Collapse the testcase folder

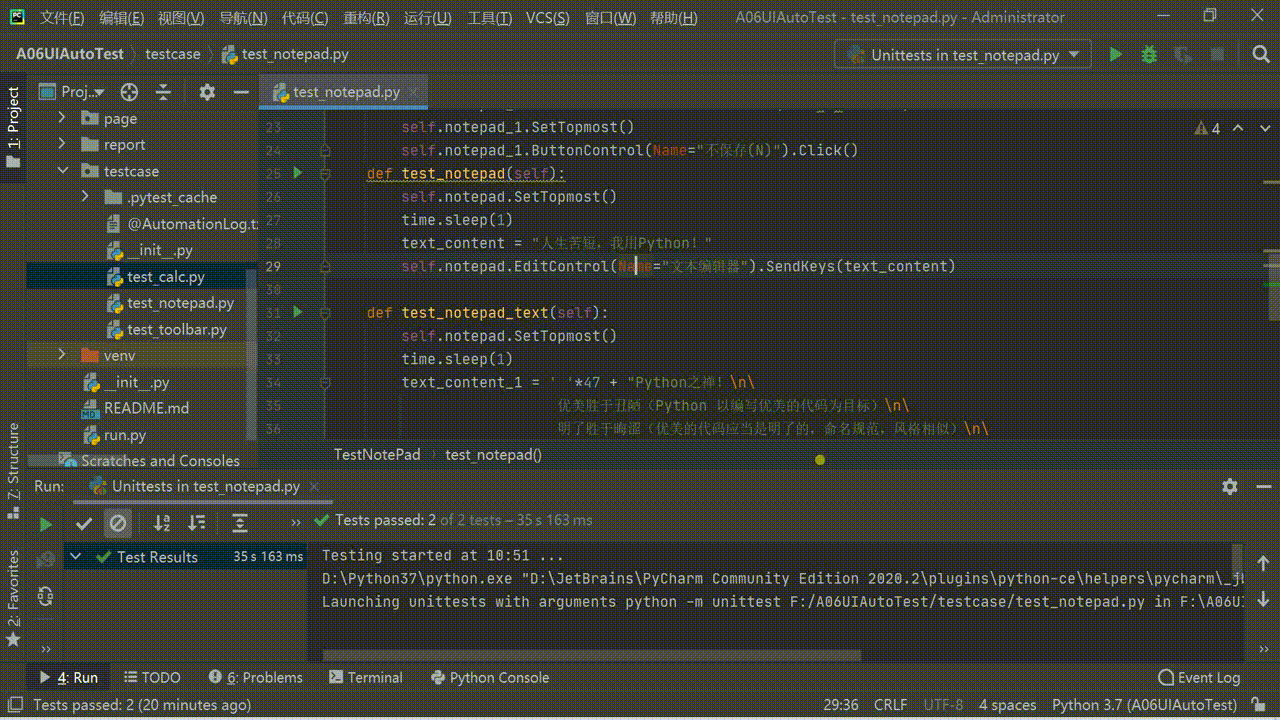click(x=62, y=171)
